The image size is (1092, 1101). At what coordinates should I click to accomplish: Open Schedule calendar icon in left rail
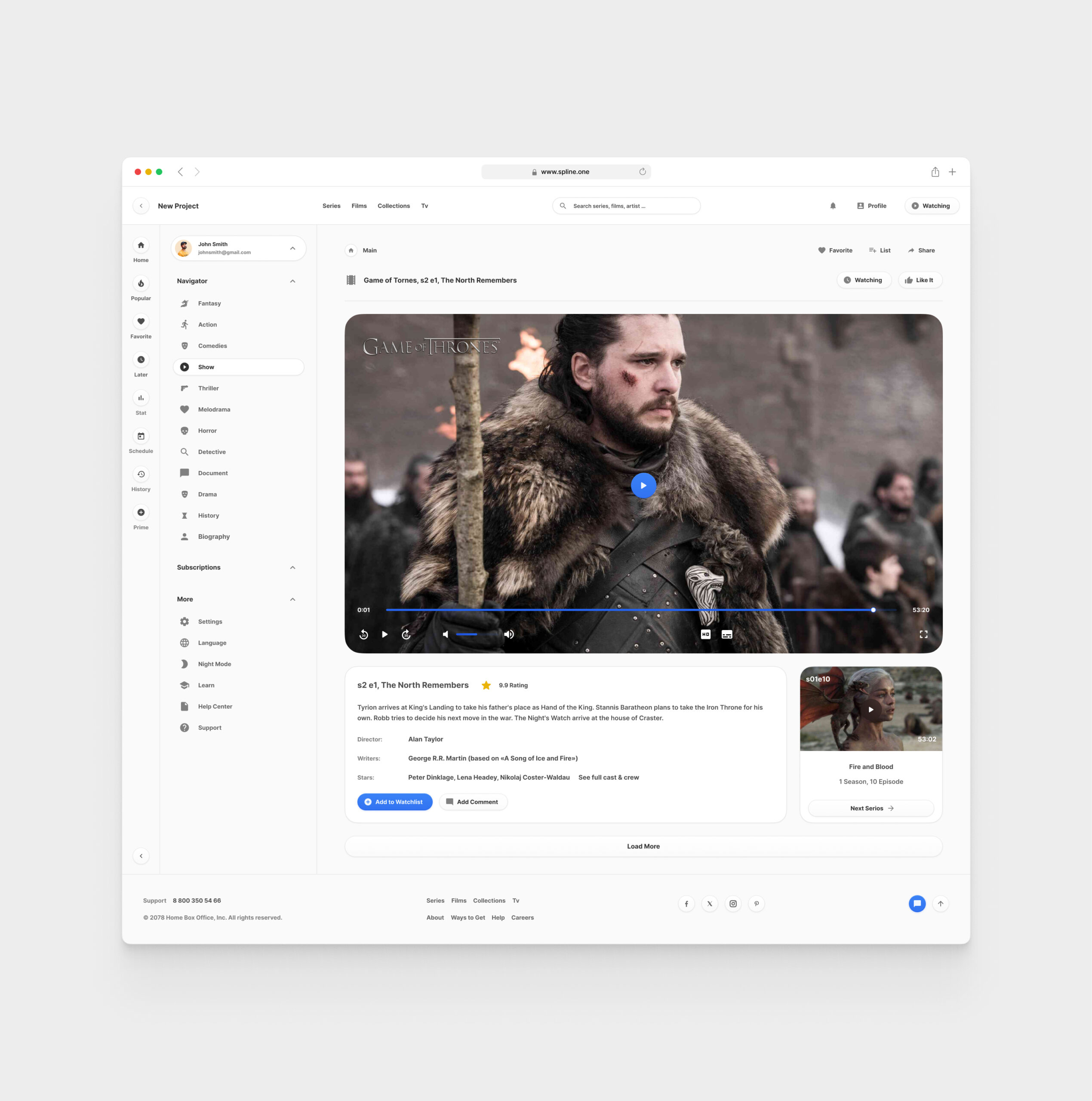[x=141, y=436]
